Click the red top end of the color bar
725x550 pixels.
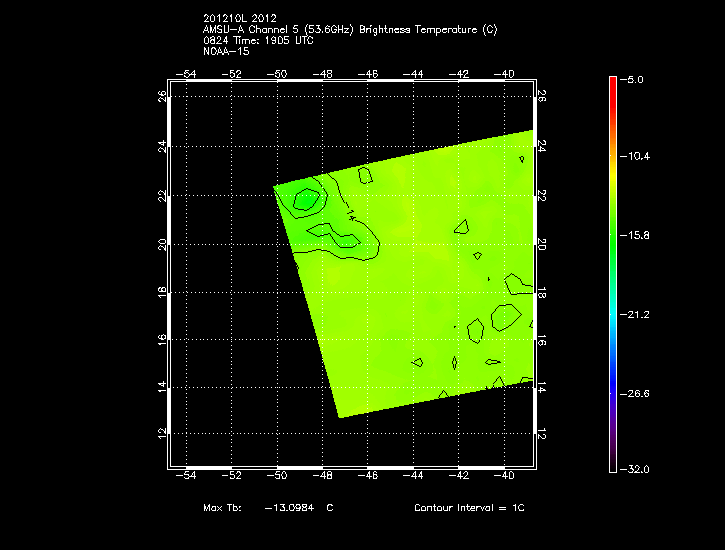coord(613,84)
